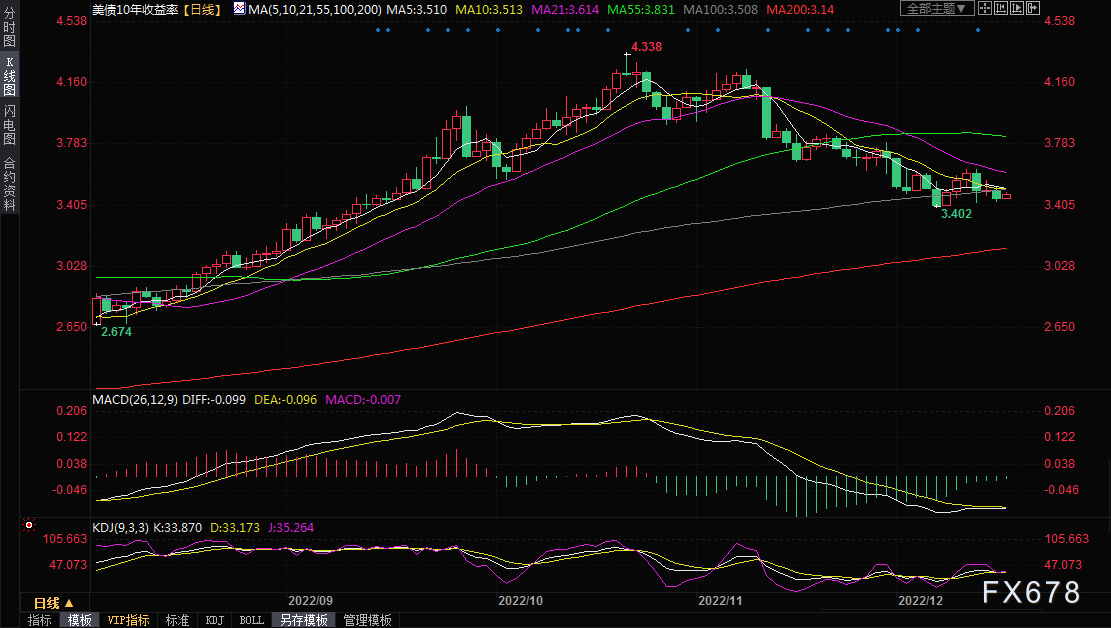Open the VIP指标 tab

(128, 620)
